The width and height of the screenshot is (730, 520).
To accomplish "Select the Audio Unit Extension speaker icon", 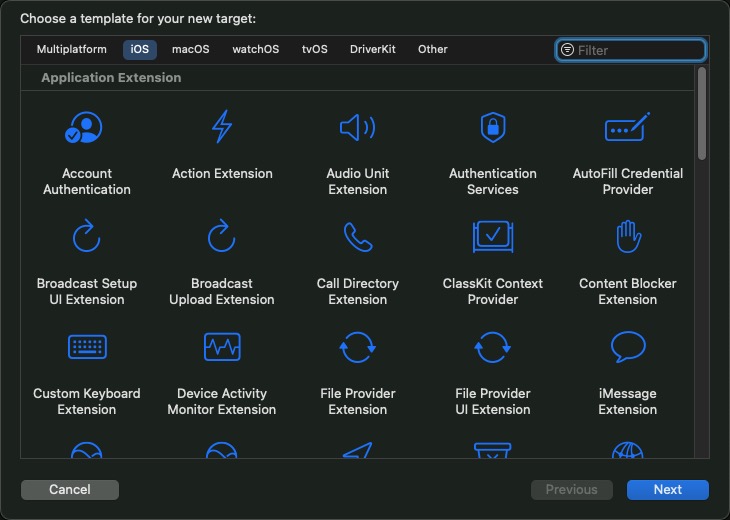I will pos(358,127).
